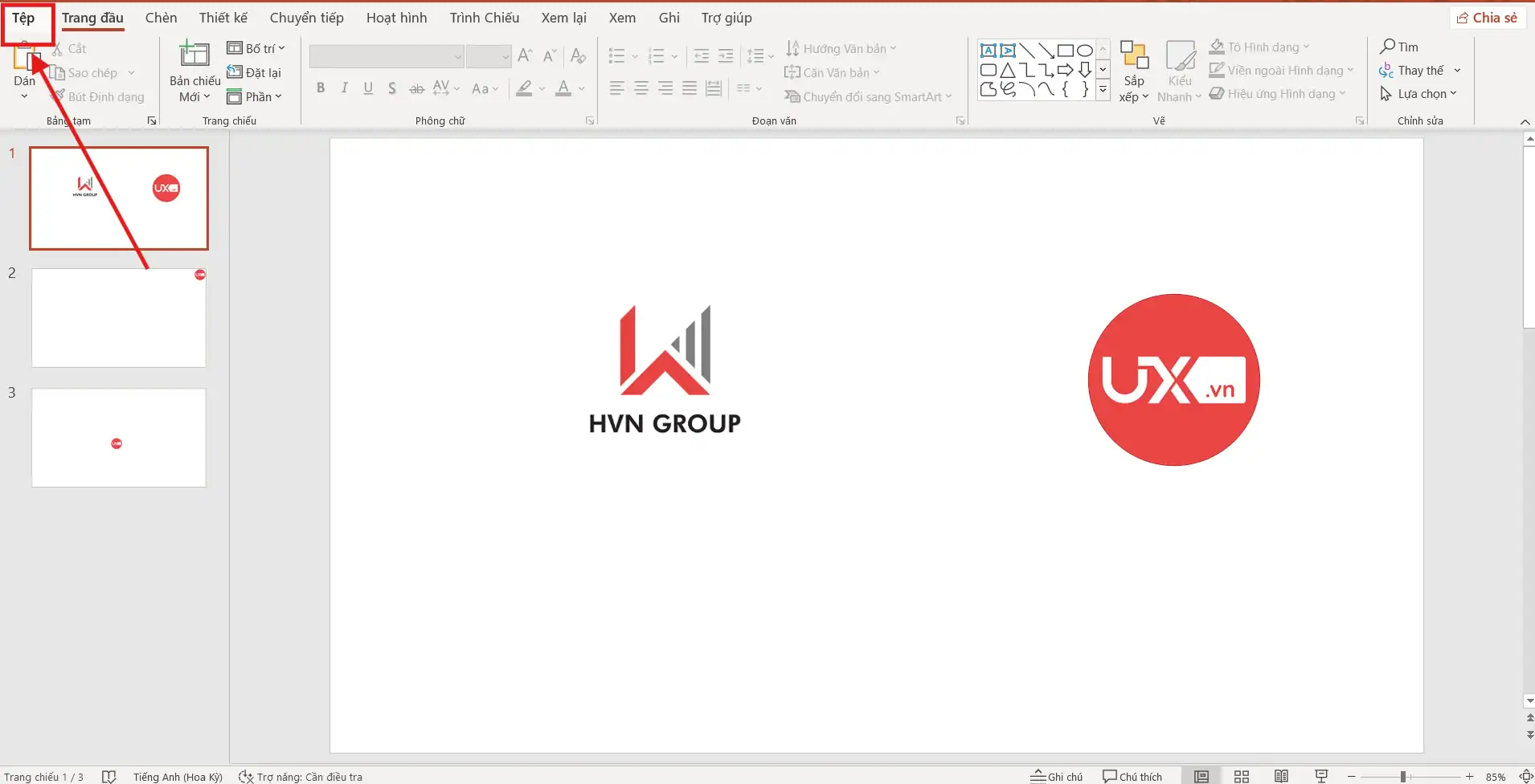
Task: Switch to Reading view icon
Action: point(1282,776)
